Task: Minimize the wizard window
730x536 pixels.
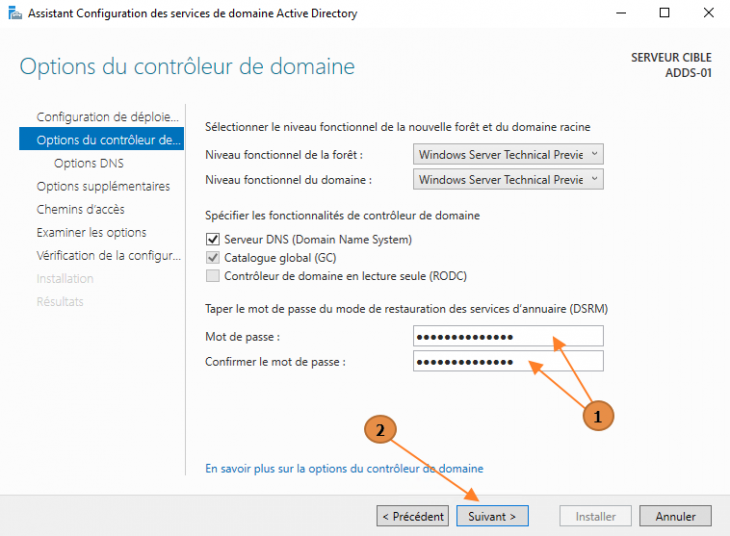Action: [621, 13]
